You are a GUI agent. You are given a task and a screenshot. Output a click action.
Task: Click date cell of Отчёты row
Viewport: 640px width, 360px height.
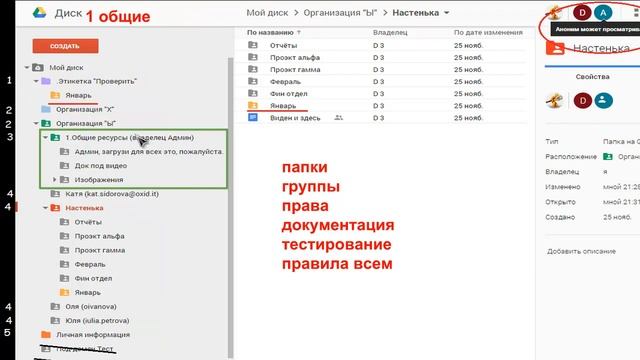point(469,45)
